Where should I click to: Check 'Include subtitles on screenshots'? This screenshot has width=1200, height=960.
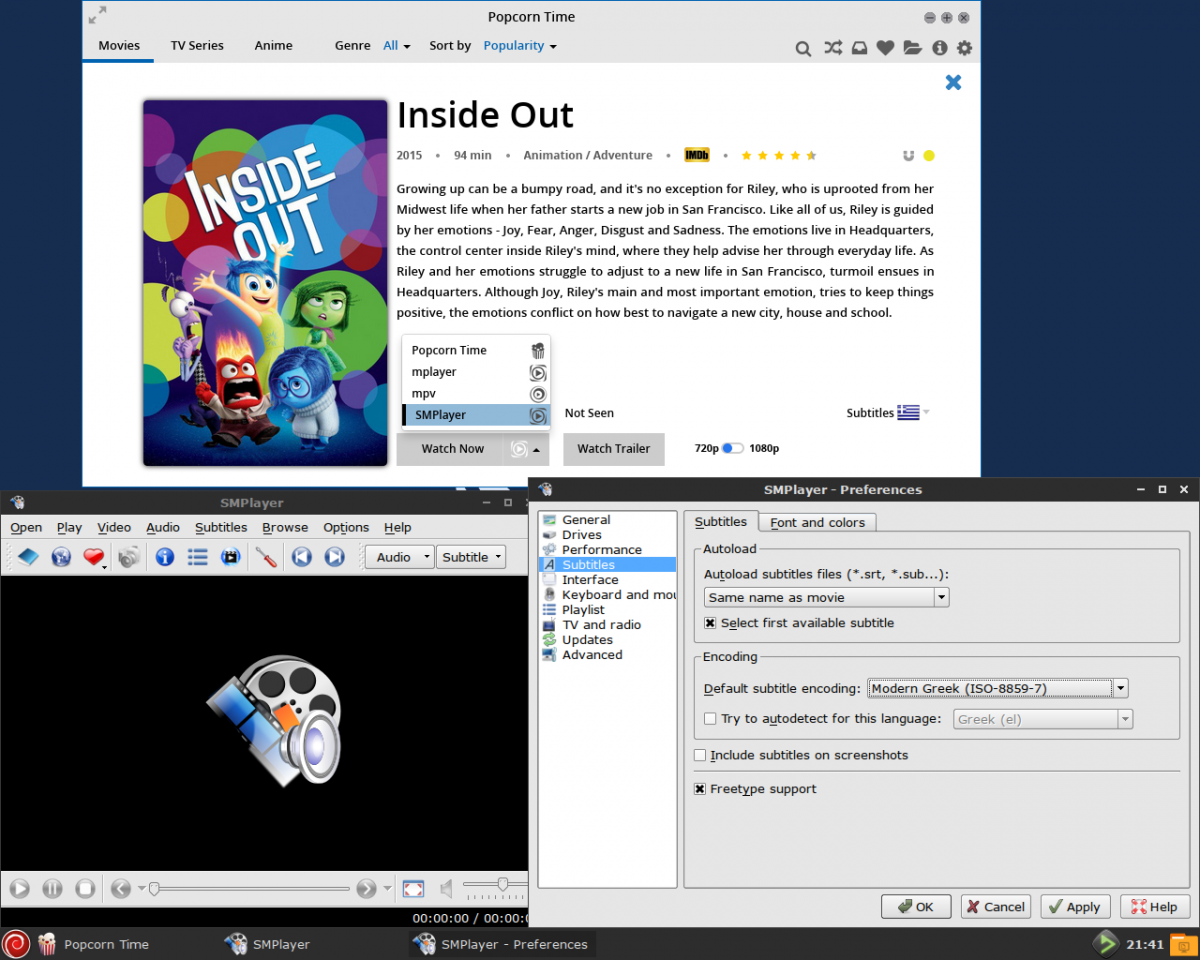pyautogui.click(x=700, y=755)
